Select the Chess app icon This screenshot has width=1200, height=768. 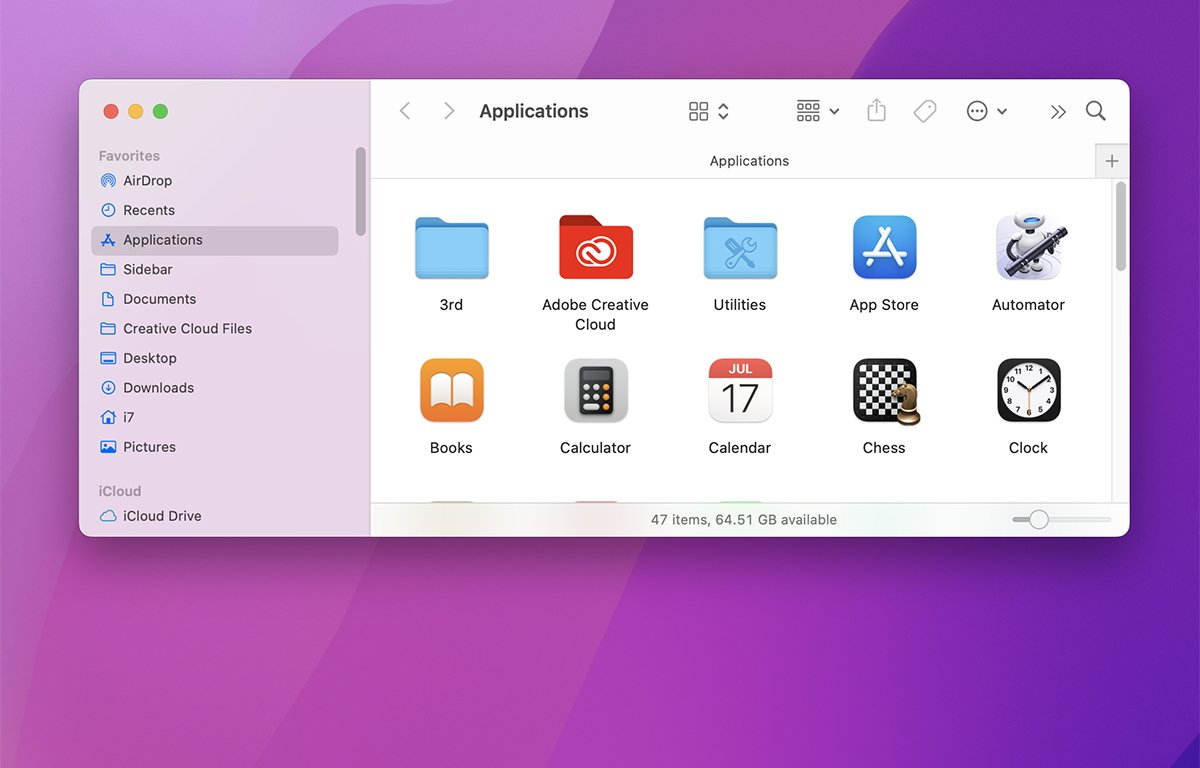coord(884,390)
